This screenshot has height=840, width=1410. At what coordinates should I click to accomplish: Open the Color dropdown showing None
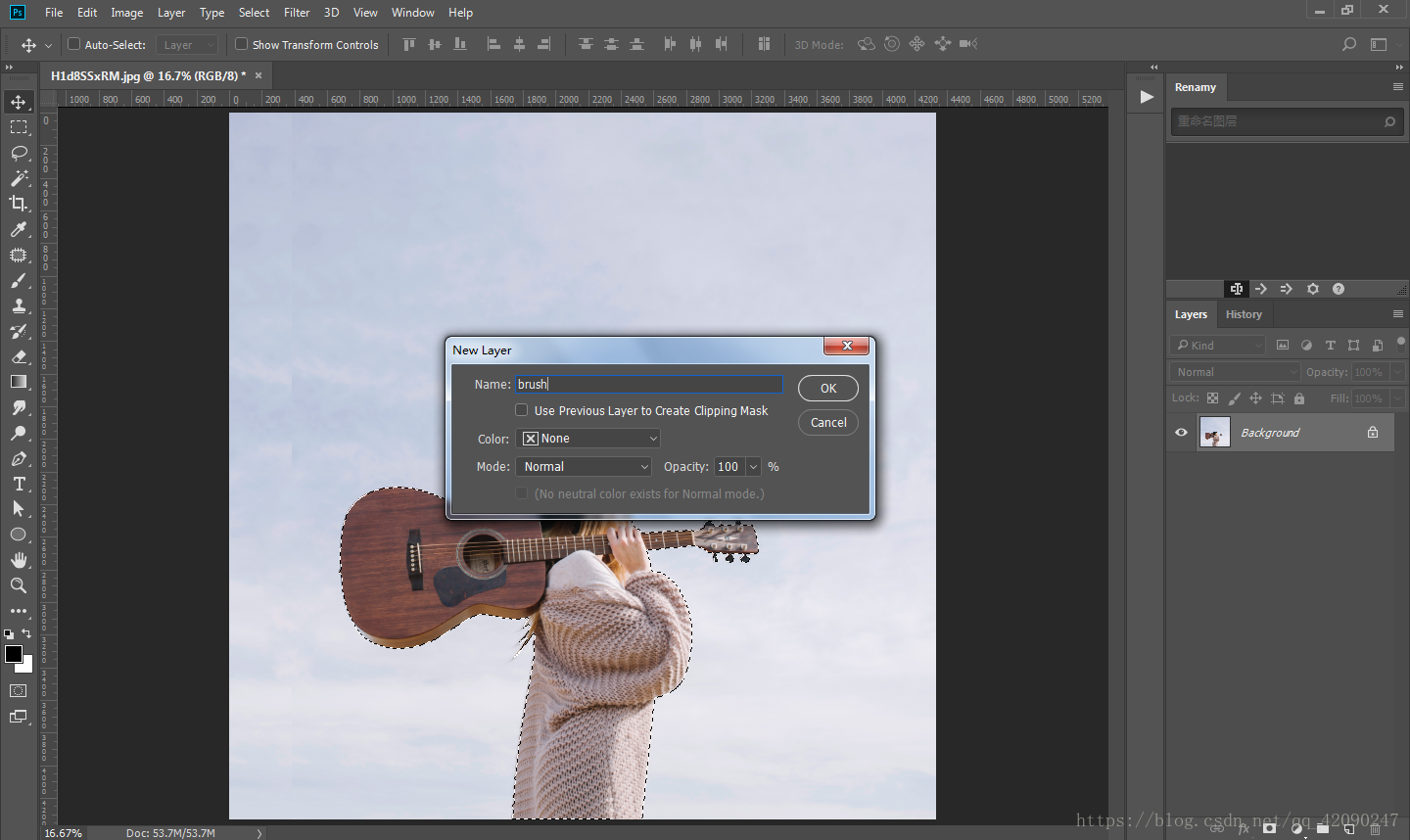pyautogui.click(x=588, y=439)
